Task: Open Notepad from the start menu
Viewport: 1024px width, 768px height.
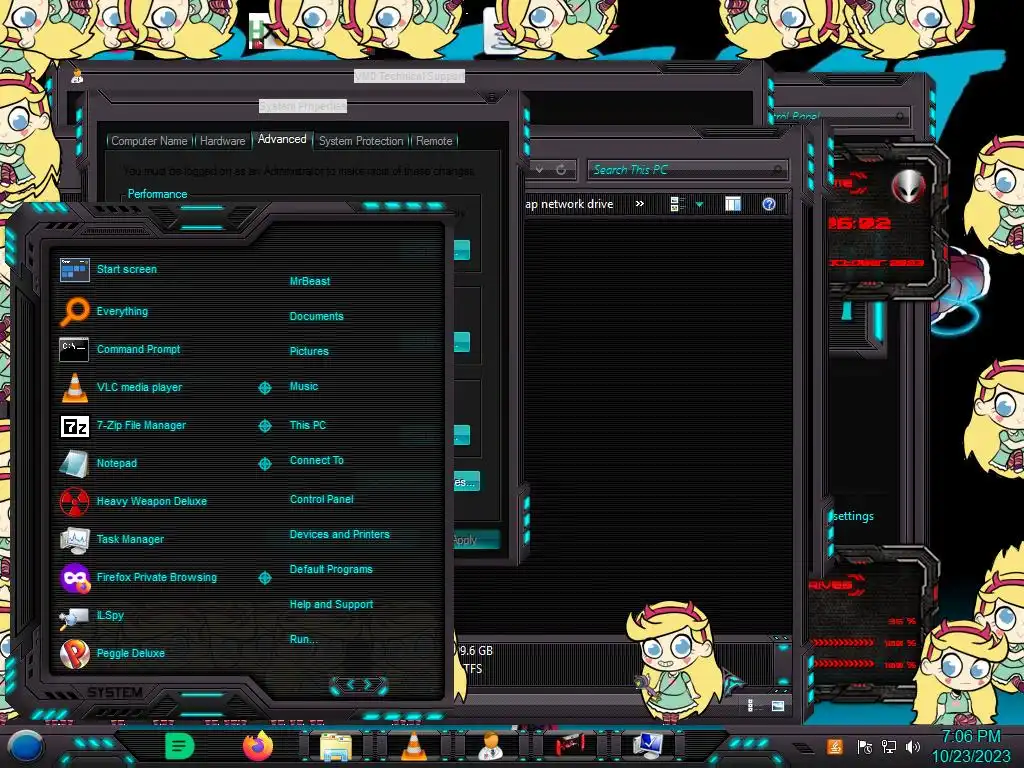Action: [117, 463]
